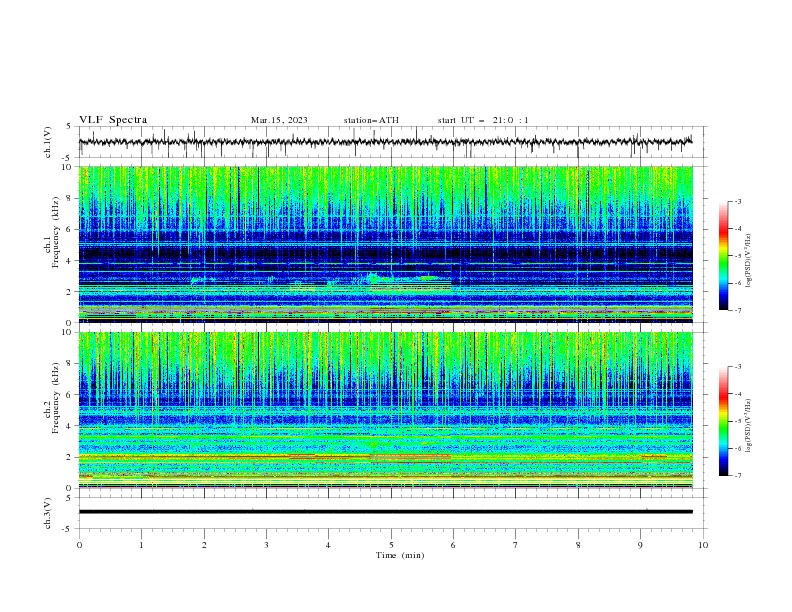Viewport: 792px width, 612px height.
Task: Click the time axis tick '5'
Action: [x=391, y=545]
